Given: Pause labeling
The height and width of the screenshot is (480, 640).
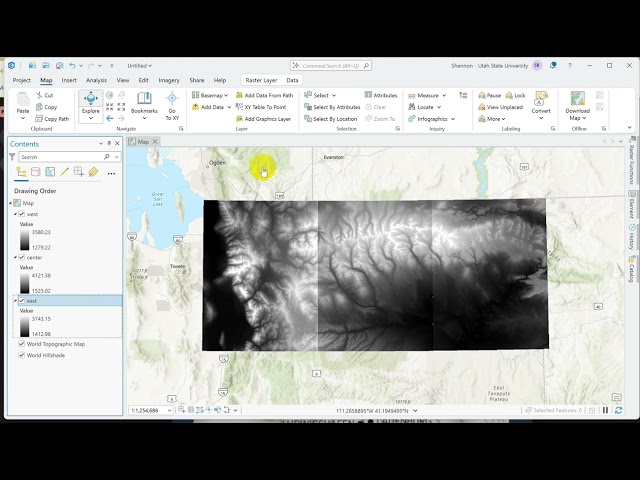Looking at the screenshot, I should pyautogui.click(x=489, y=95).
